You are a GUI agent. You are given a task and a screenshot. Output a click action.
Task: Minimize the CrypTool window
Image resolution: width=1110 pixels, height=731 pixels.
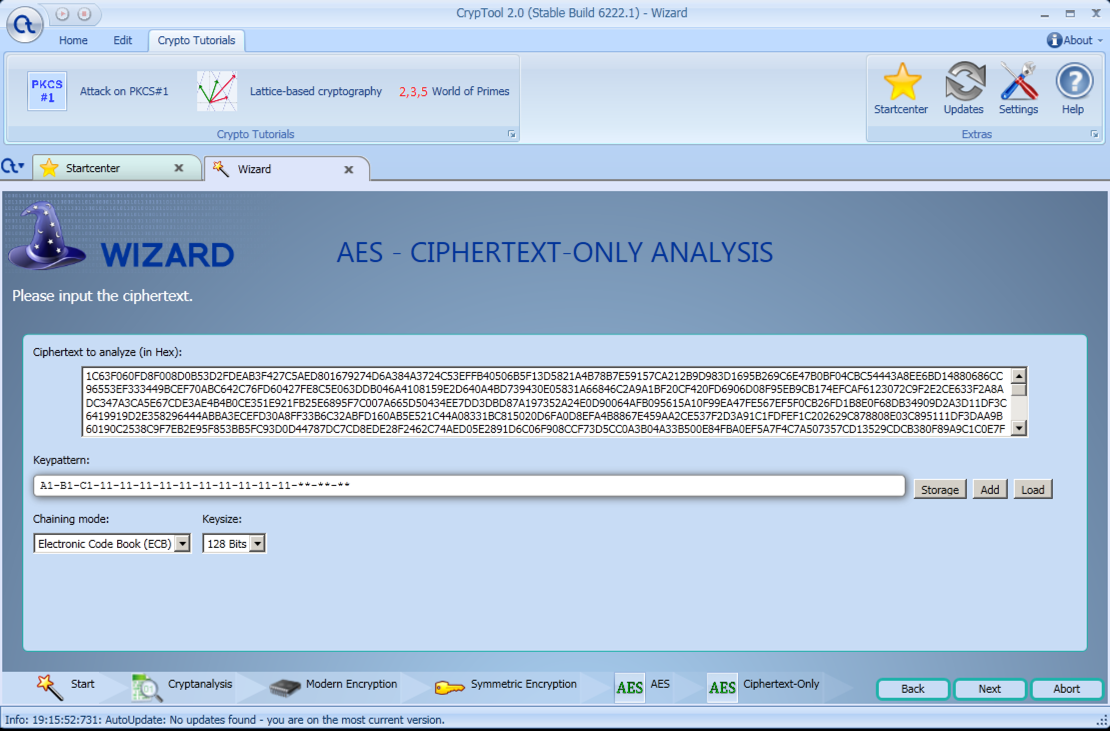pos(1044,13)
